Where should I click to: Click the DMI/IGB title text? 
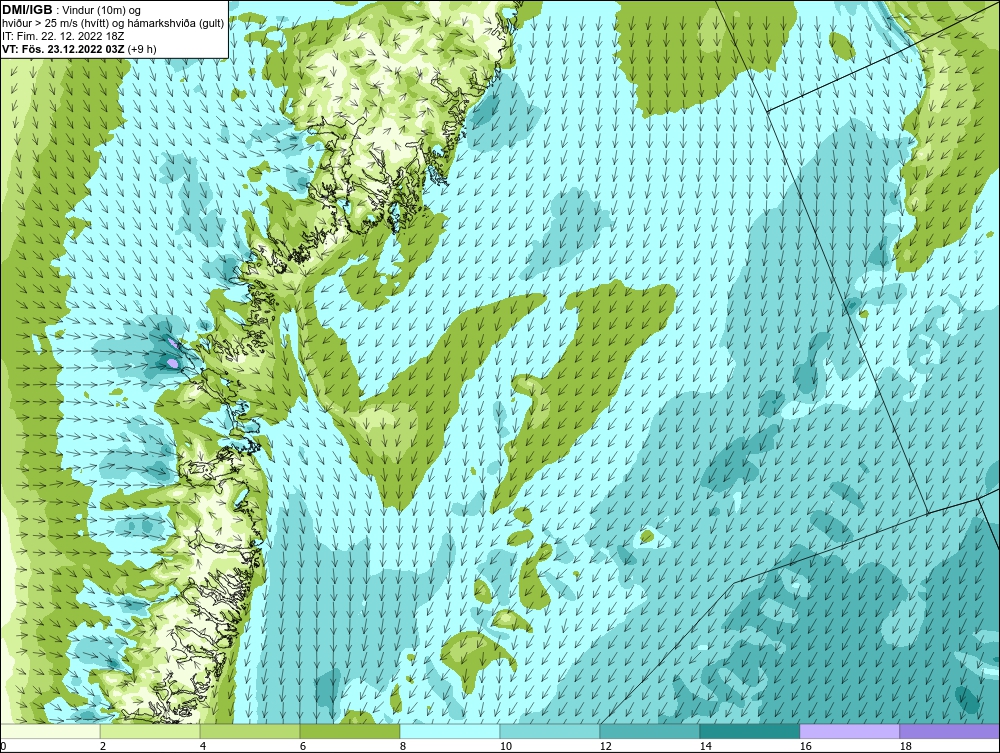[x=27, y=10]
